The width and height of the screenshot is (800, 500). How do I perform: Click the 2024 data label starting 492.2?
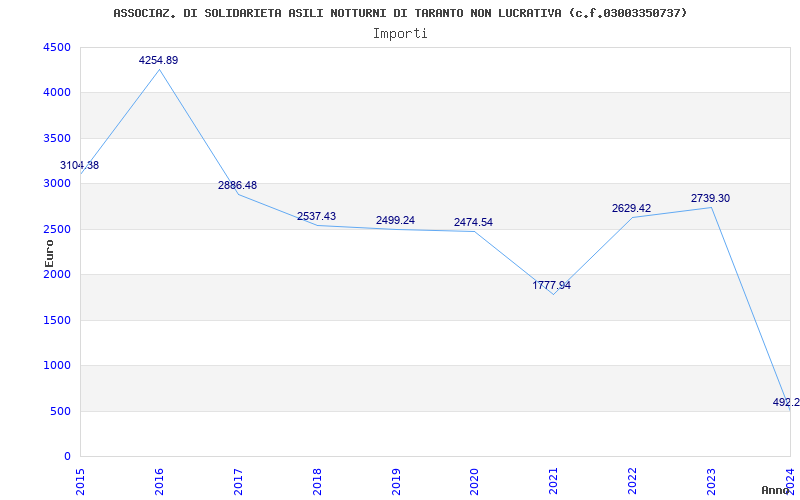786,402
